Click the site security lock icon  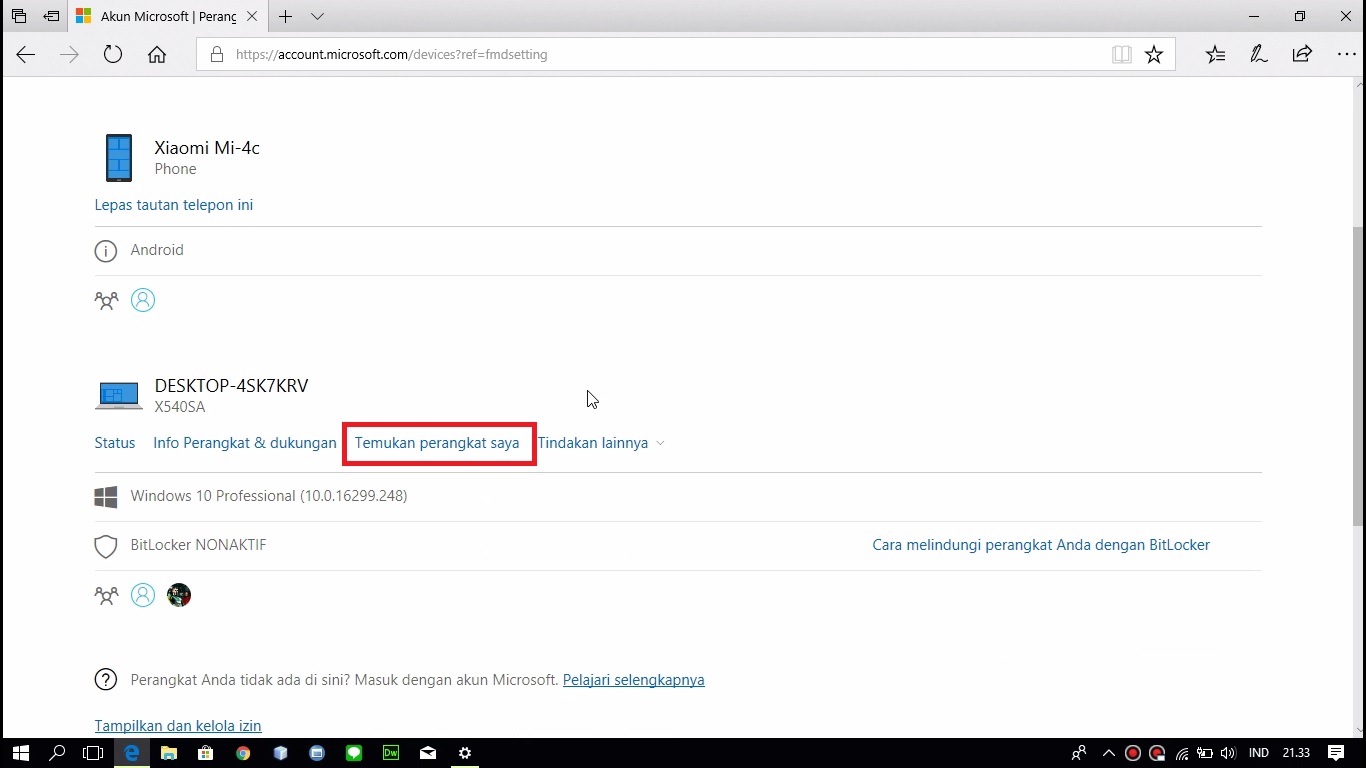pos(216,55)
